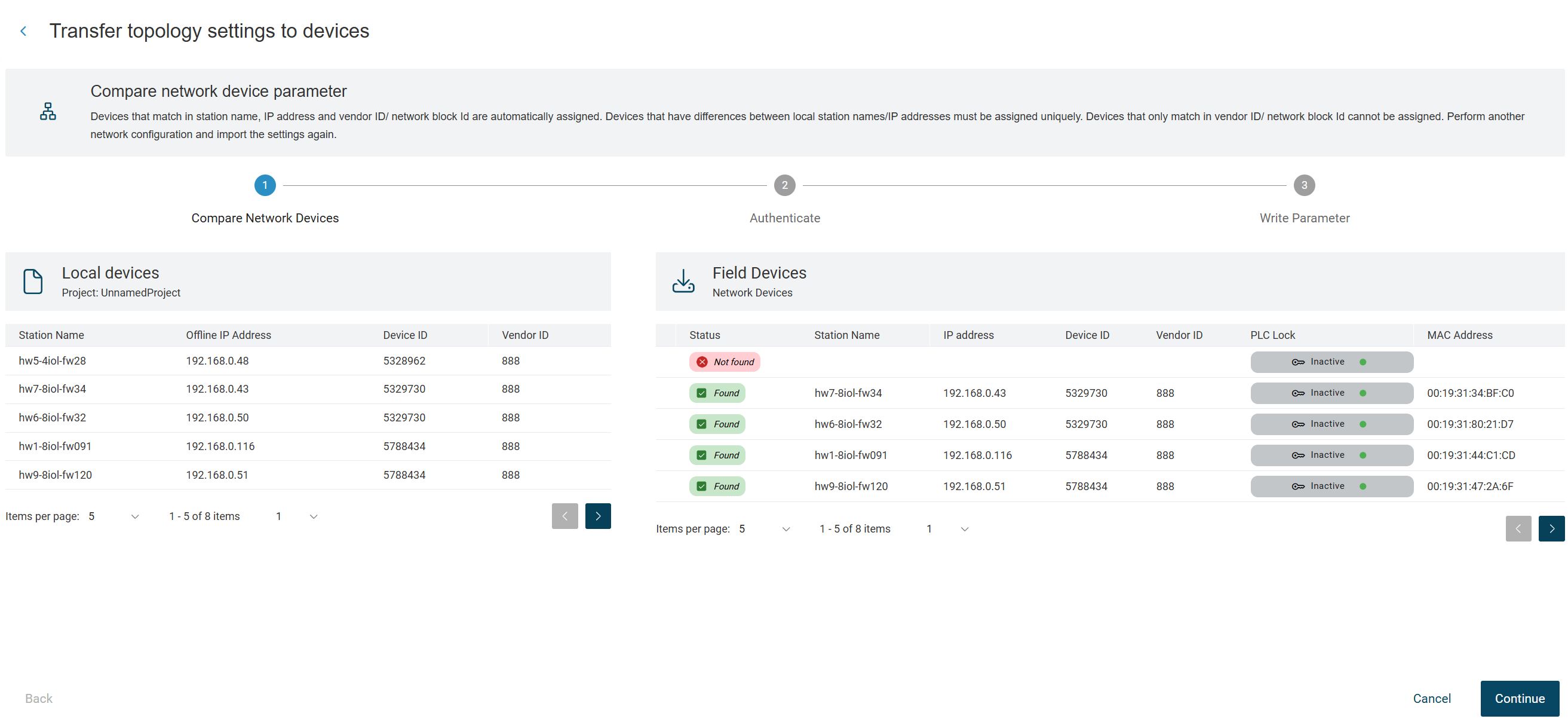This screenshot has height=725, width=1568.
Task: Toggle PLC Lock for hw9-8iol-fw120
Action: pyautogui.click(x=1331, y=486)
